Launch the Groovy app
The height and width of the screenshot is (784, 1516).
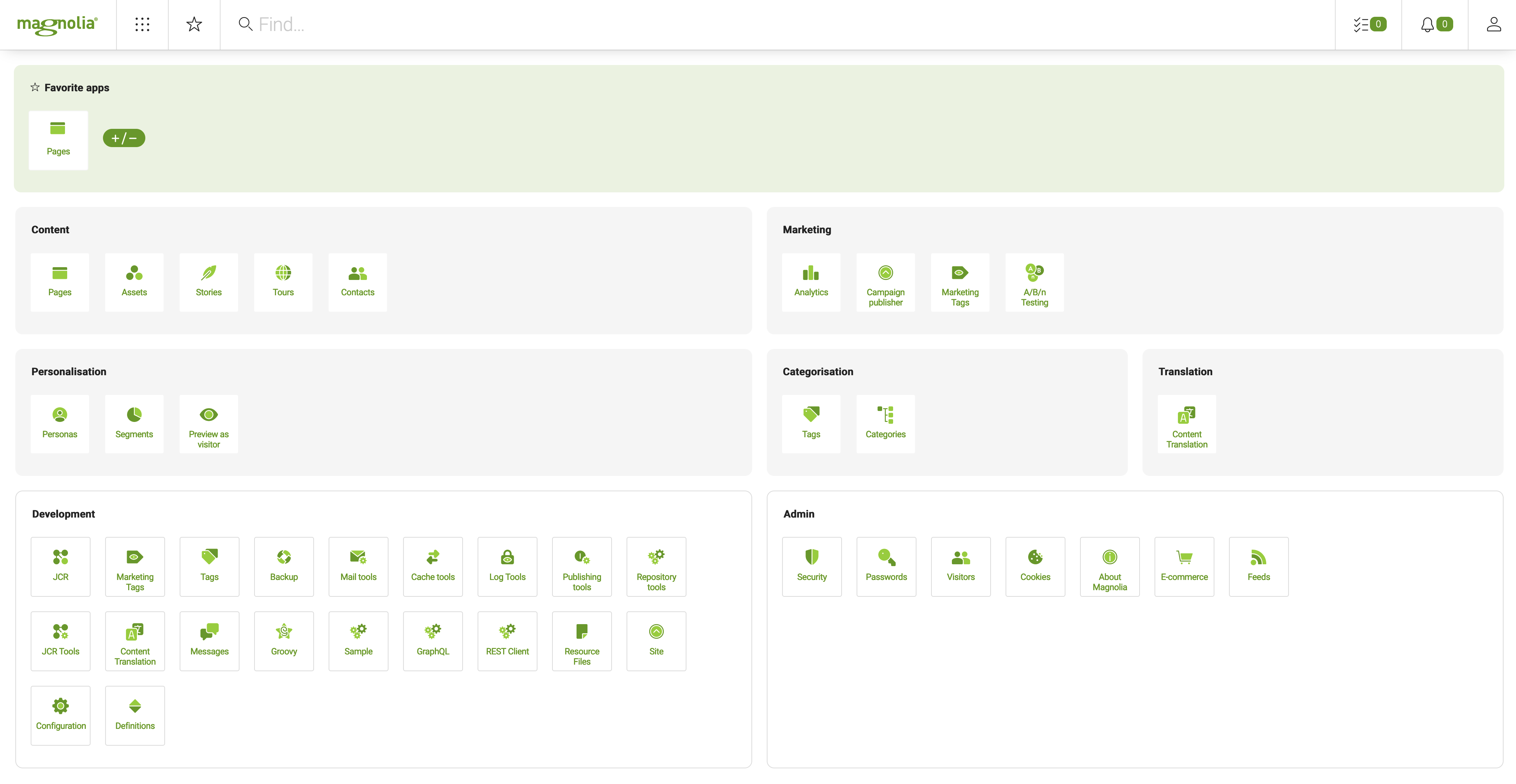(284, 641)
